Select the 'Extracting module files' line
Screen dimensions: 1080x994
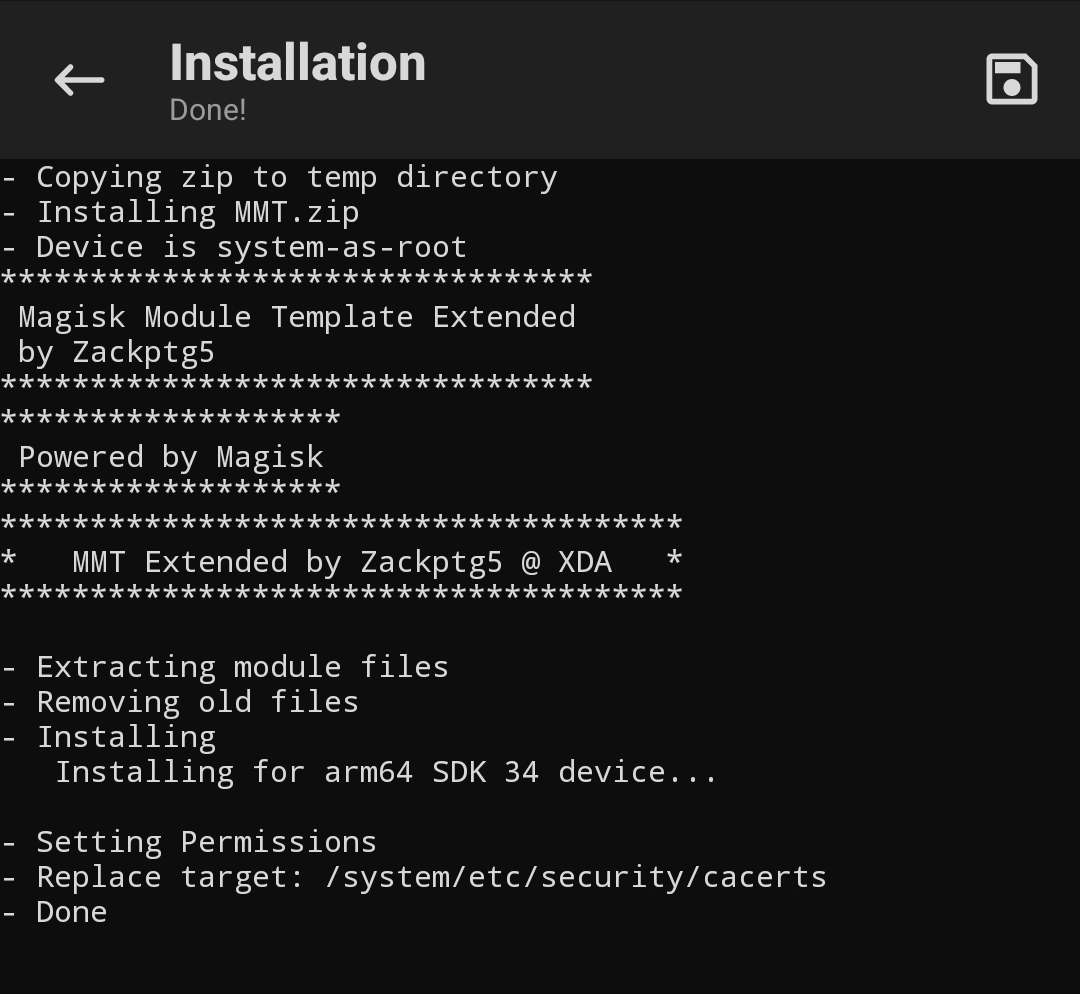point(225,667)
